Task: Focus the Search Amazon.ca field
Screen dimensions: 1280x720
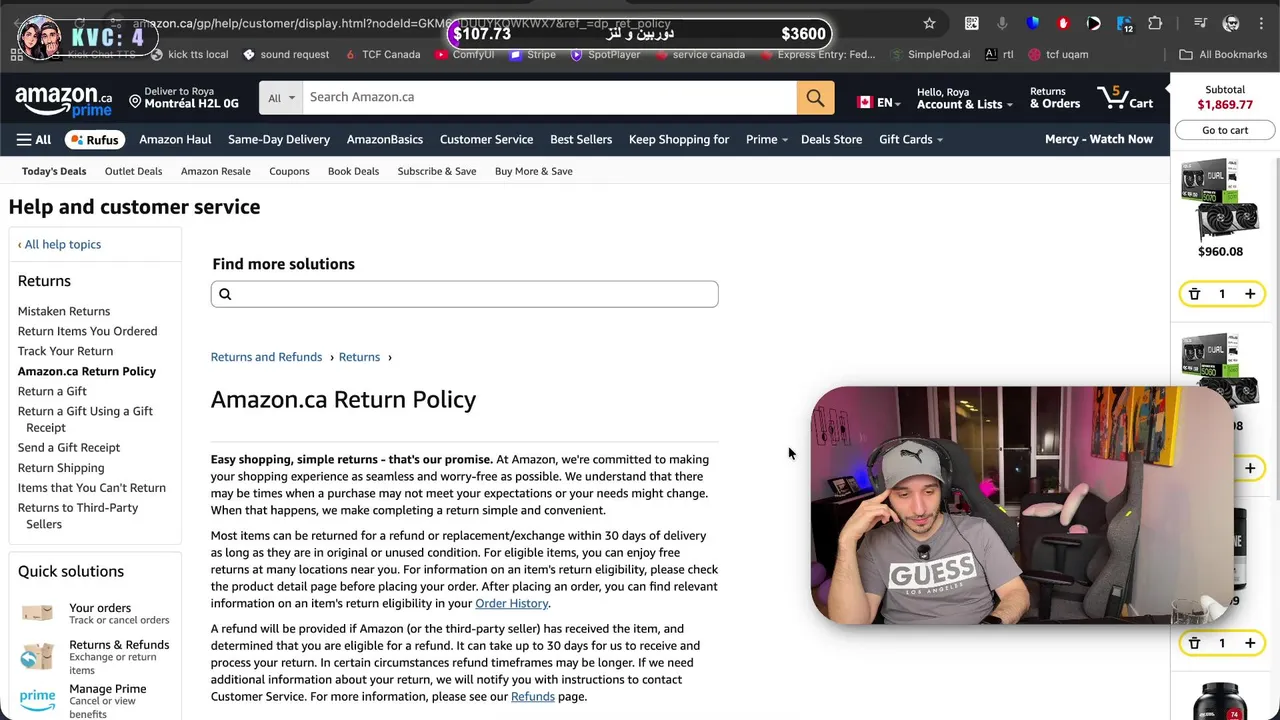Action: point(550,97)
